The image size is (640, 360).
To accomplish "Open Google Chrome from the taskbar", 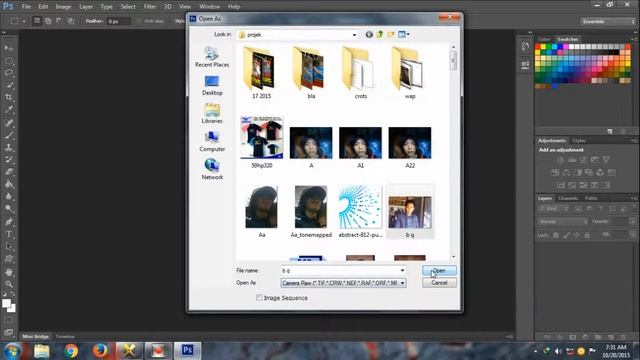I will [71, 351].
